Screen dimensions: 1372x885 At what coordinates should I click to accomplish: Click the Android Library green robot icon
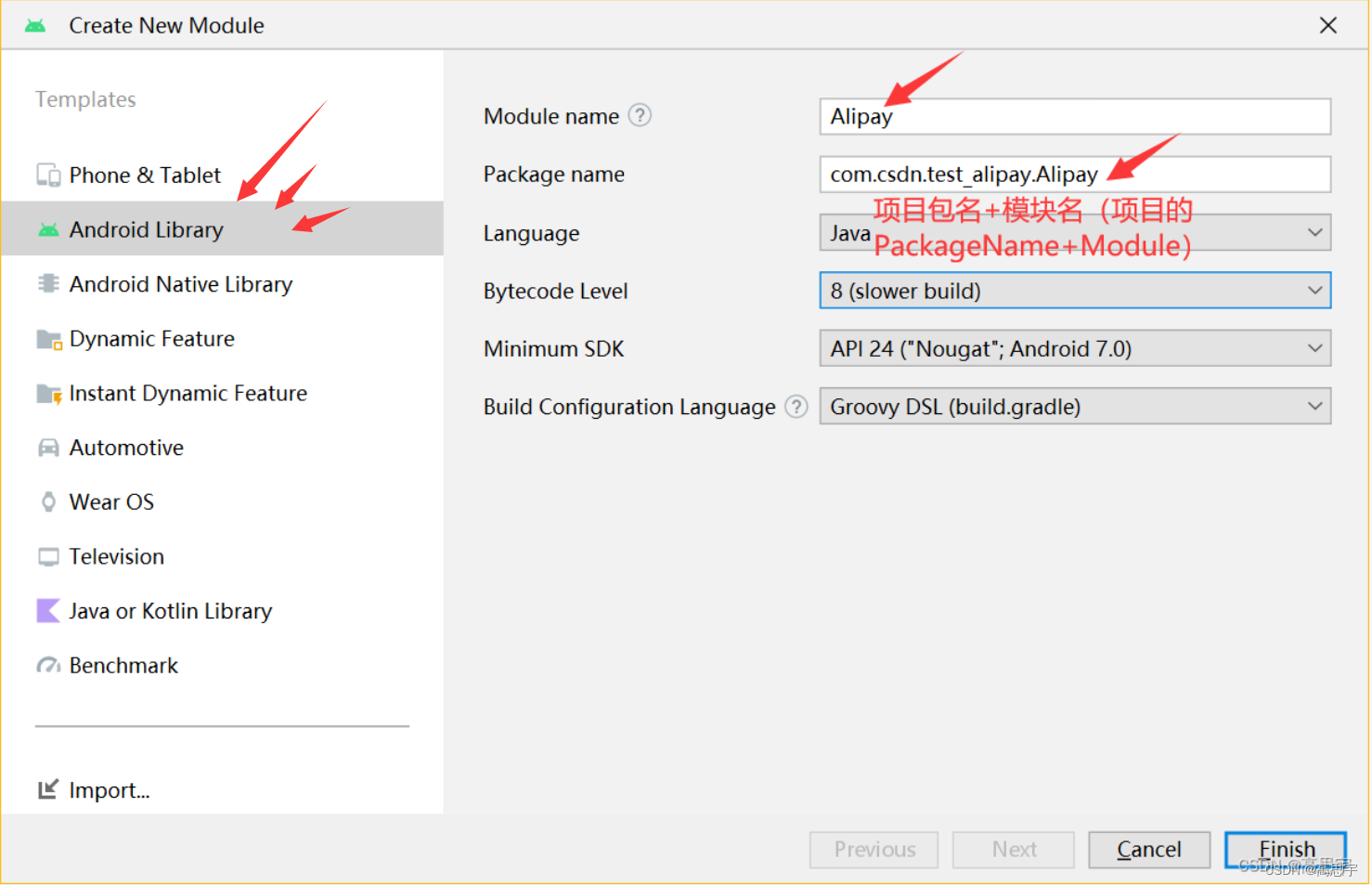tap(48, 229)
